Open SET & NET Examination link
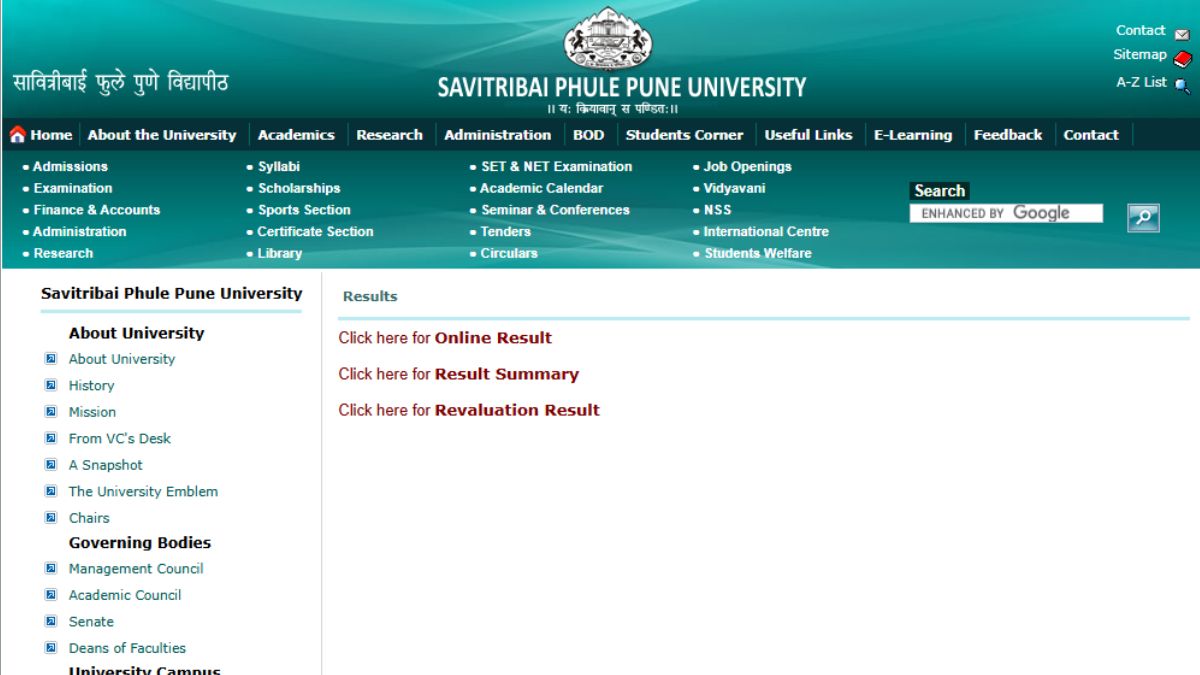The image size is (1200, 675). click(x=557, y=166)
